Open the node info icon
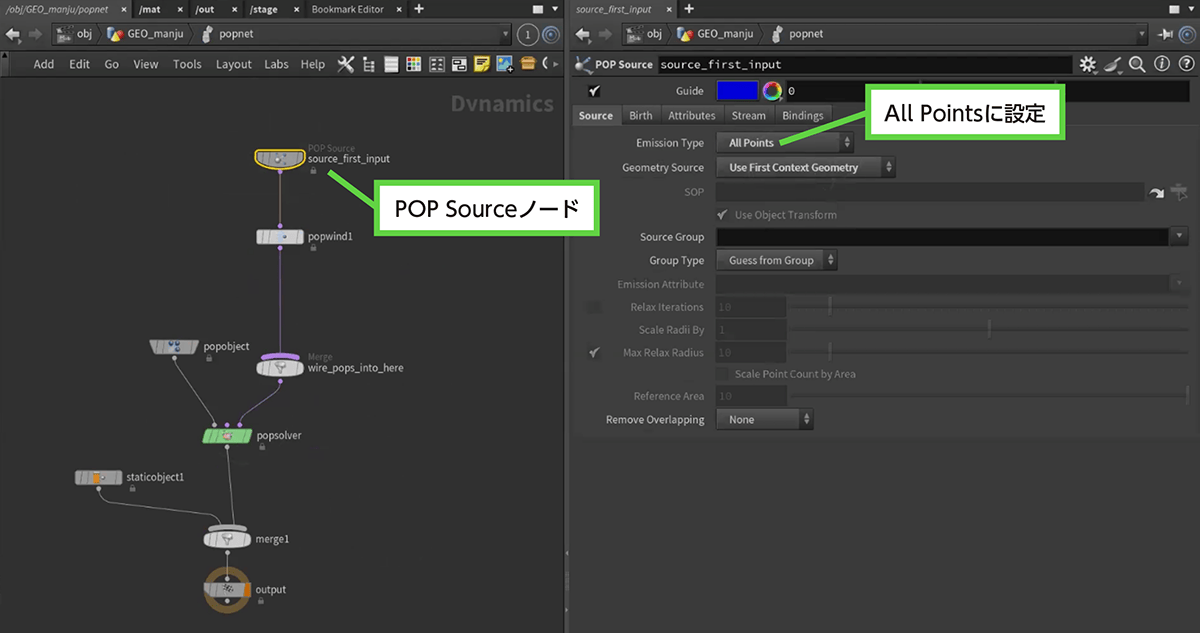This screenshot has height=633, width=1200. (1161, 64)
